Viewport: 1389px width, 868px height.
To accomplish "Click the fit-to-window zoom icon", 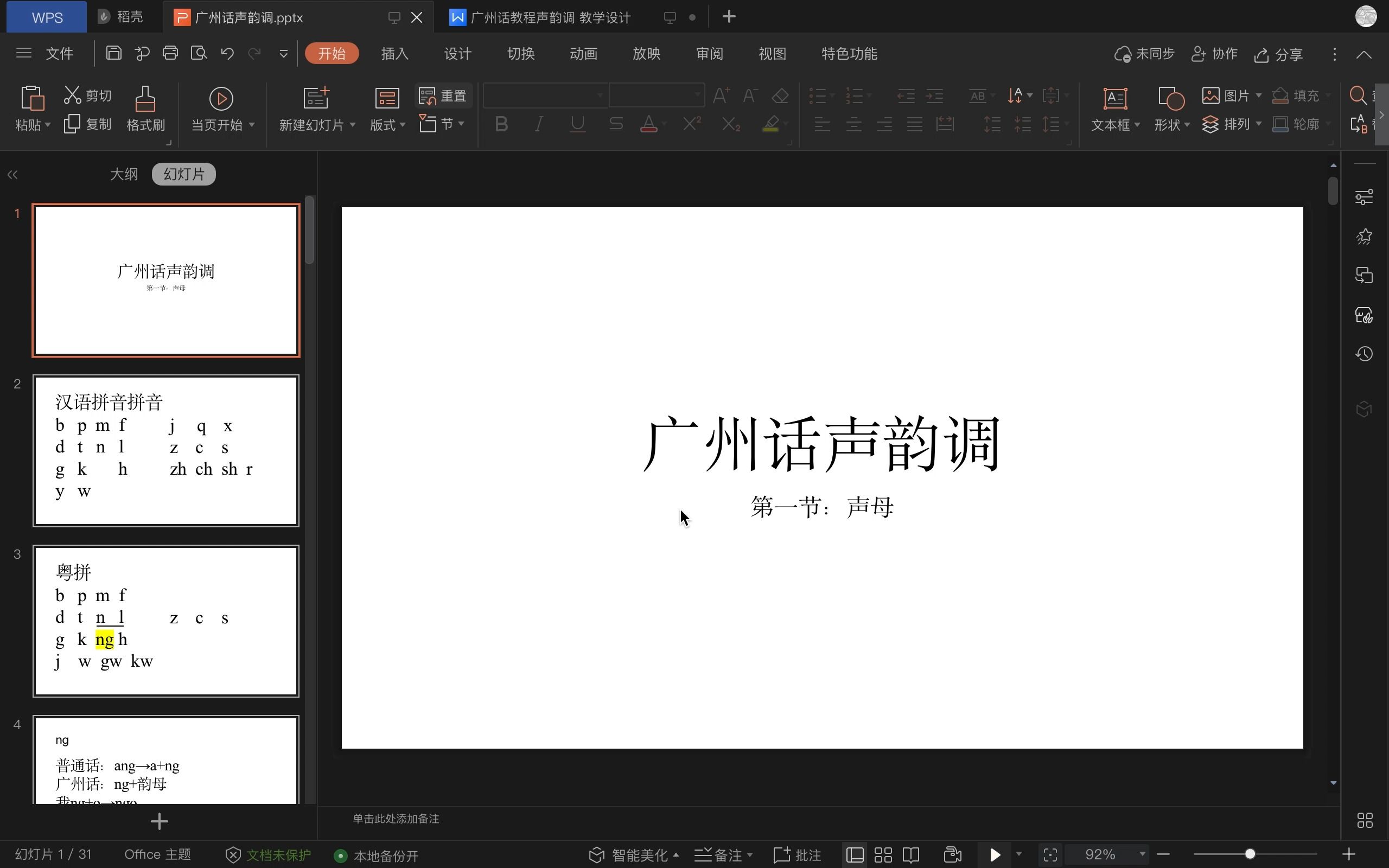I will point(1050,855).
